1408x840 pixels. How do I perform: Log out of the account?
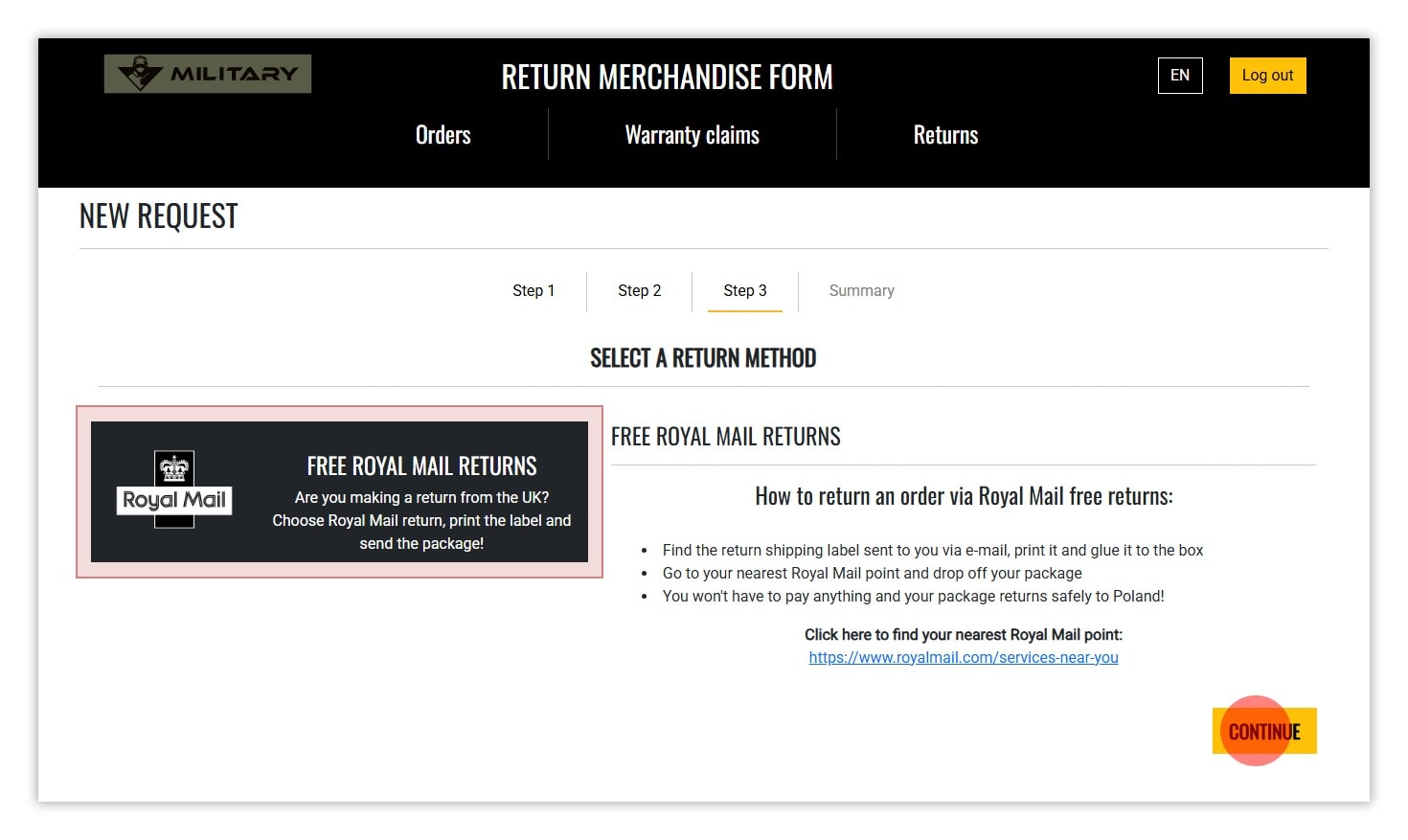1267,76
